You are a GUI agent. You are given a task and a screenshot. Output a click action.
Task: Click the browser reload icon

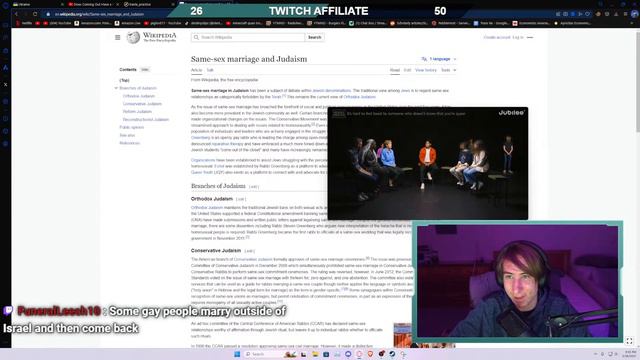pos(35,14)
